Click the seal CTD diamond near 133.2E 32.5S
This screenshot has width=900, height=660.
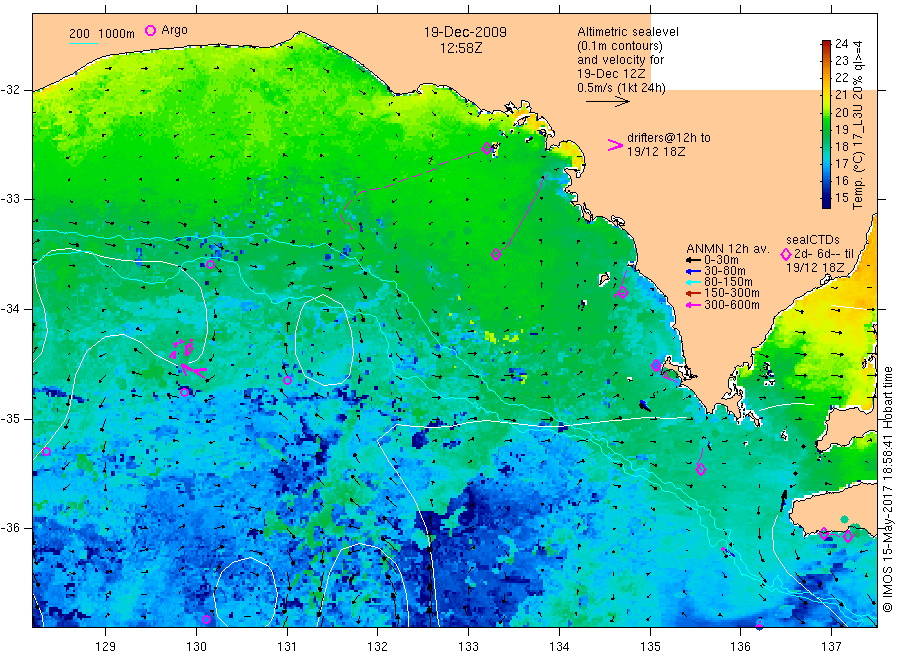coord(487,148)
